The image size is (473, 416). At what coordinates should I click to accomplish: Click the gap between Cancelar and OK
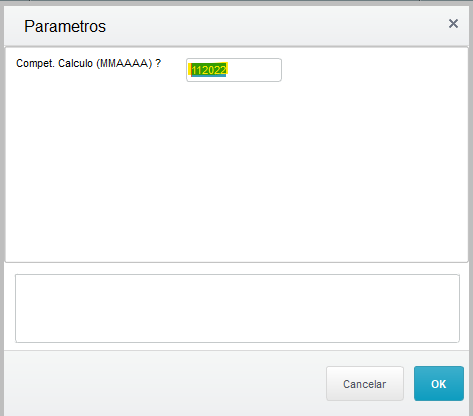tap(409, 384)
